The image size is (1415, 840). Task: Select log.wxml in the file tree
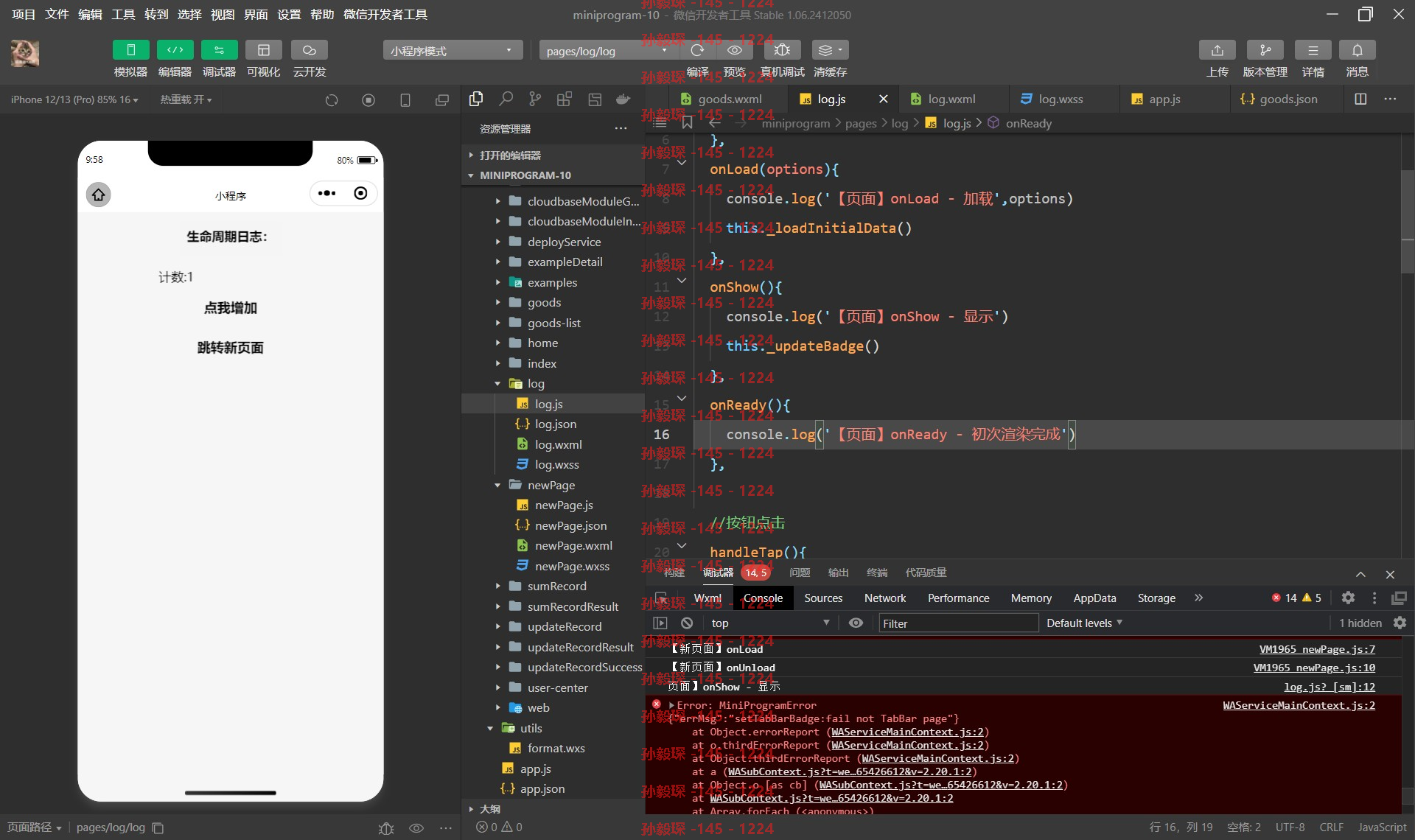click(x=553, y=444)
